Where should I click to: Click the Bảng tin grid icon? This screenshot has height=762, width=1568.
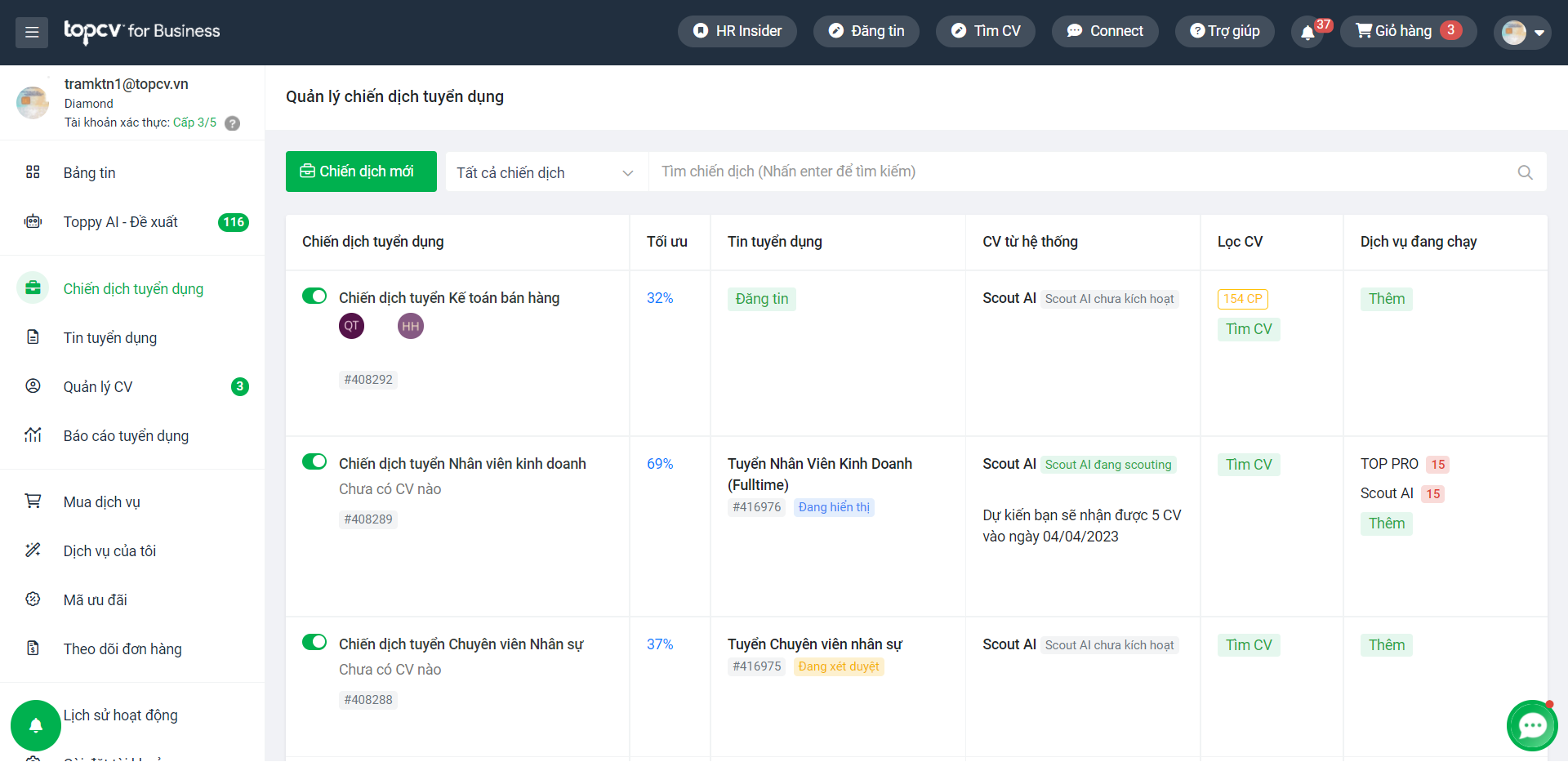point(33,172)
